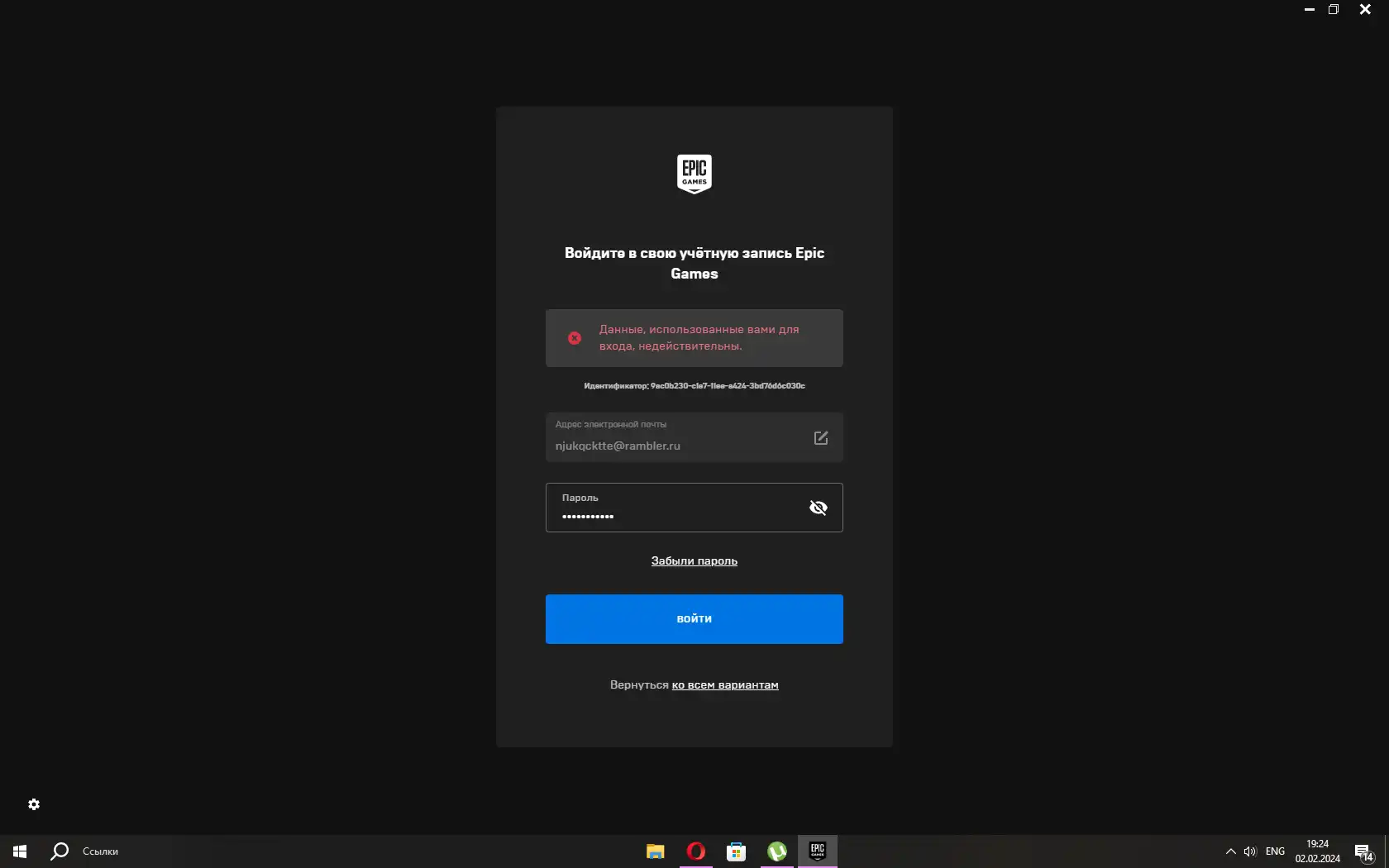This screenshot has width=1389, height=868.
Task: Select the error message text about invalid credentials
Action: tap(699, 337)
